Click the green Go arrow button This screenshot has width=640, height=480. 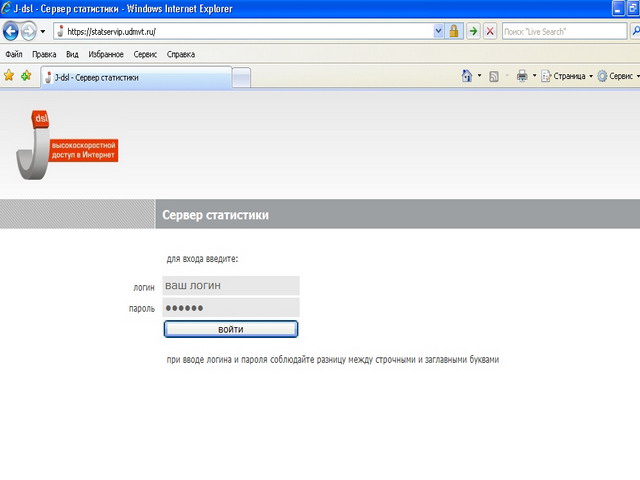(x=473, y=31)
